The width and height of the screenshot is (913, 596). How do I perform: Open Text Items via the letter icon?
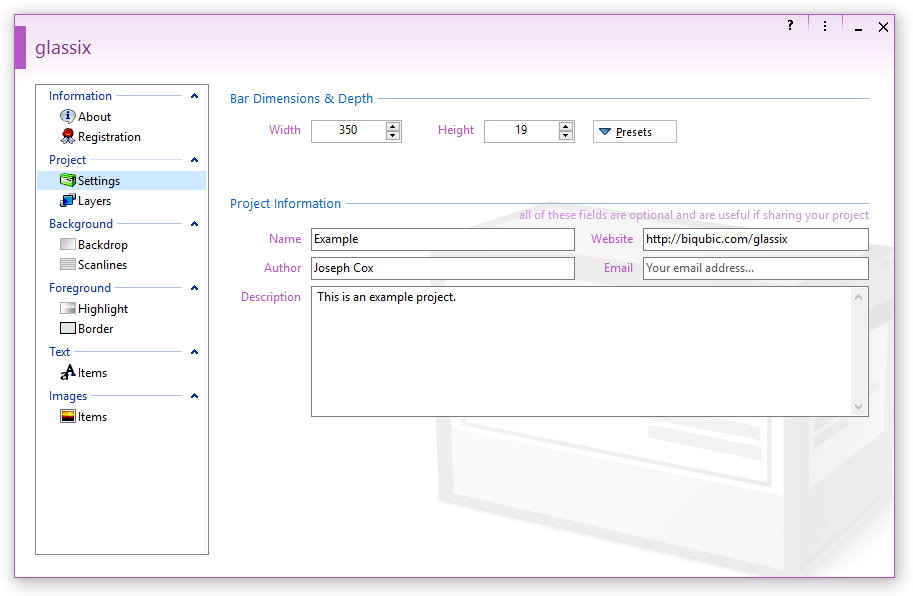pyautogui.click(x=68, y=373)
